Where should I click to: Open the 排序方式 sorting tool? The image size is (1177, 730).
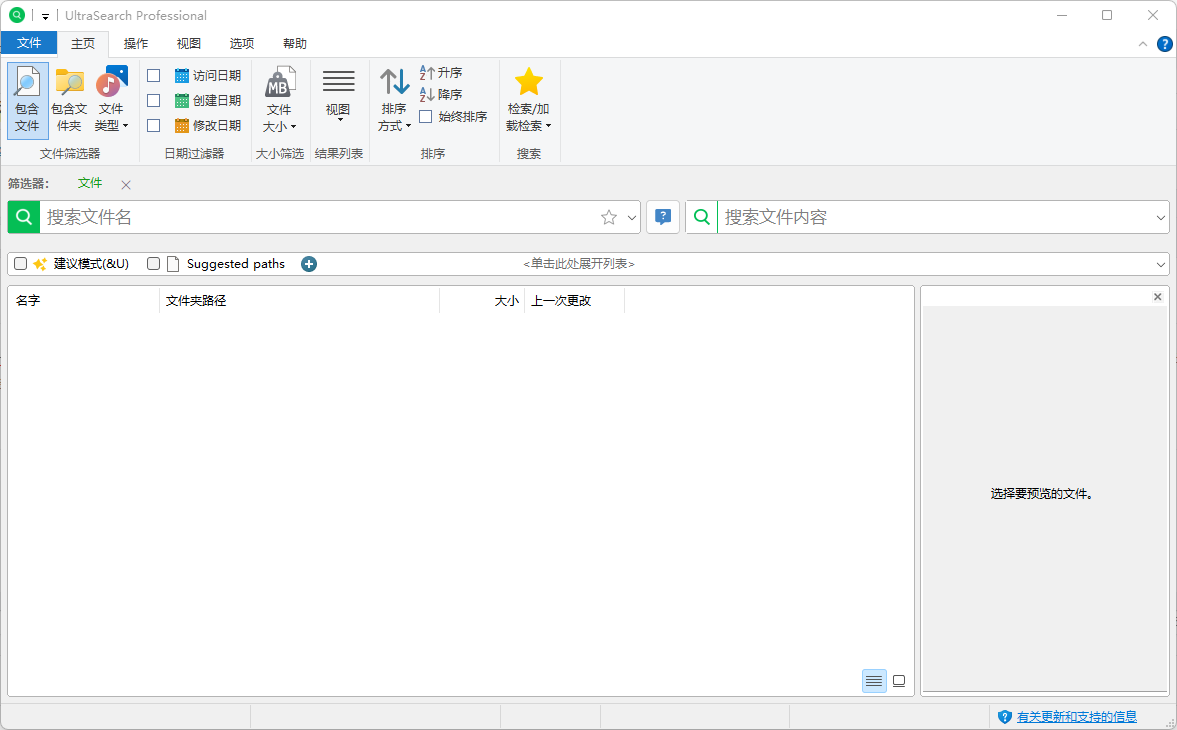[x=394, y=100]
